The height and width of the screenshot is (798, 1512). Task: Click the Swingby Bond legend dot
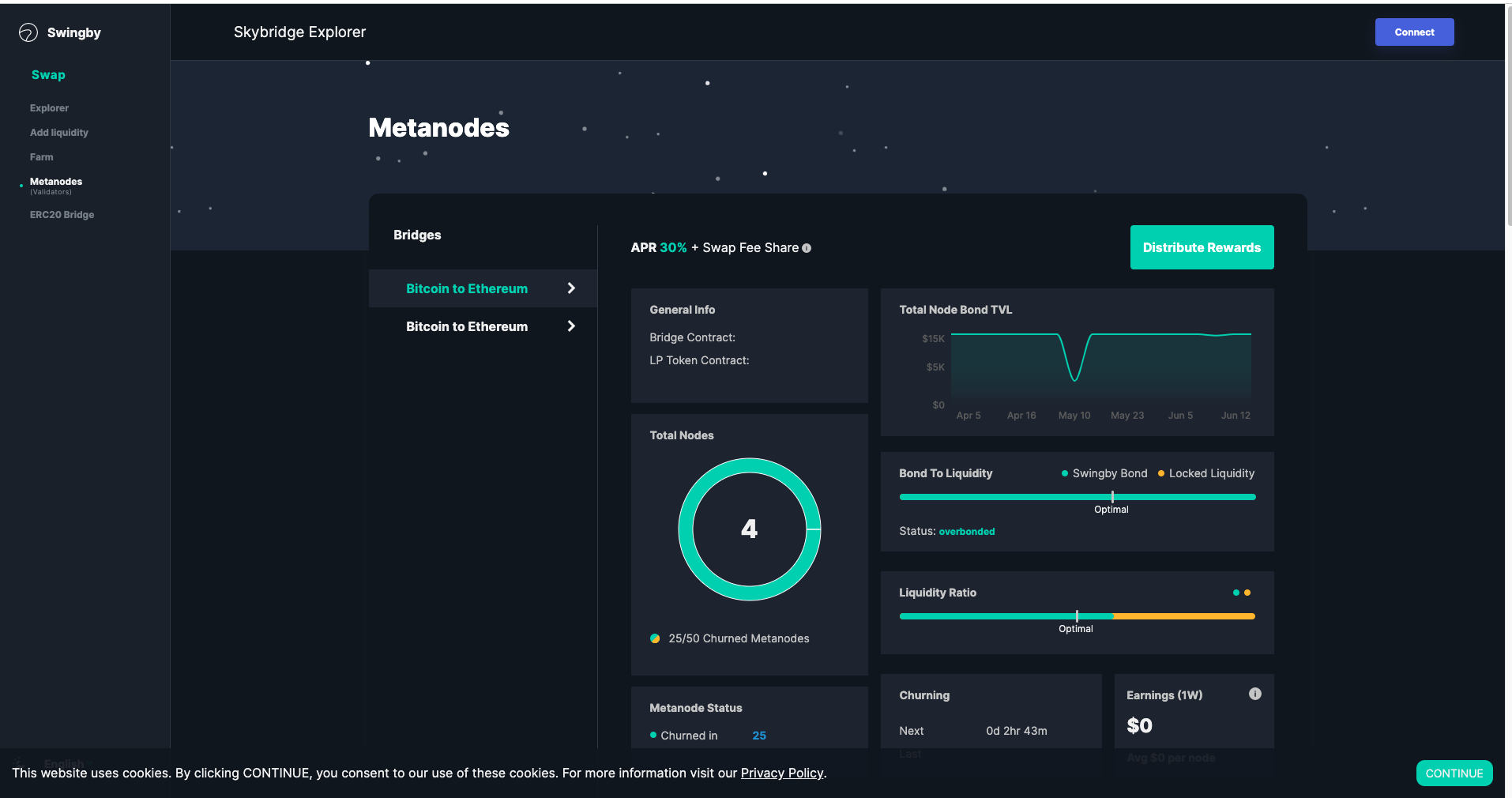click(x=1065, y=473)
